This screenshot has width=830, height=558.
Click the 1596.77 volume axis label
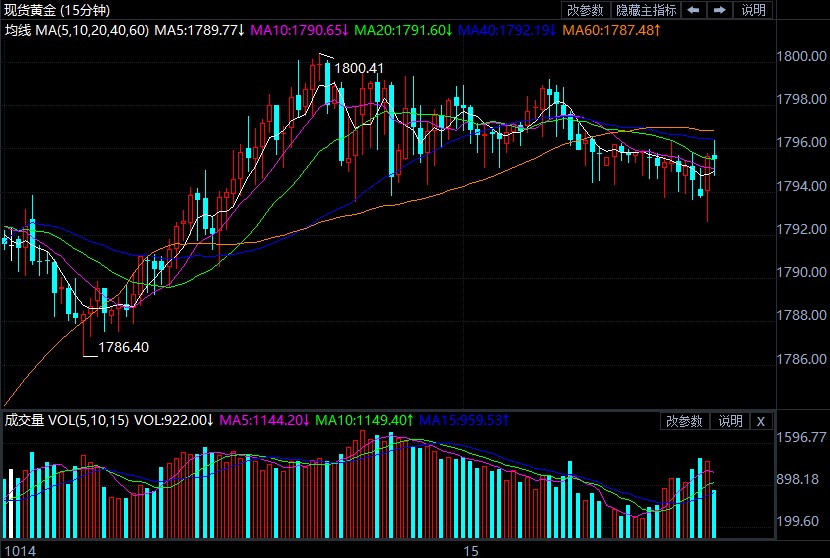pos(801,437)
